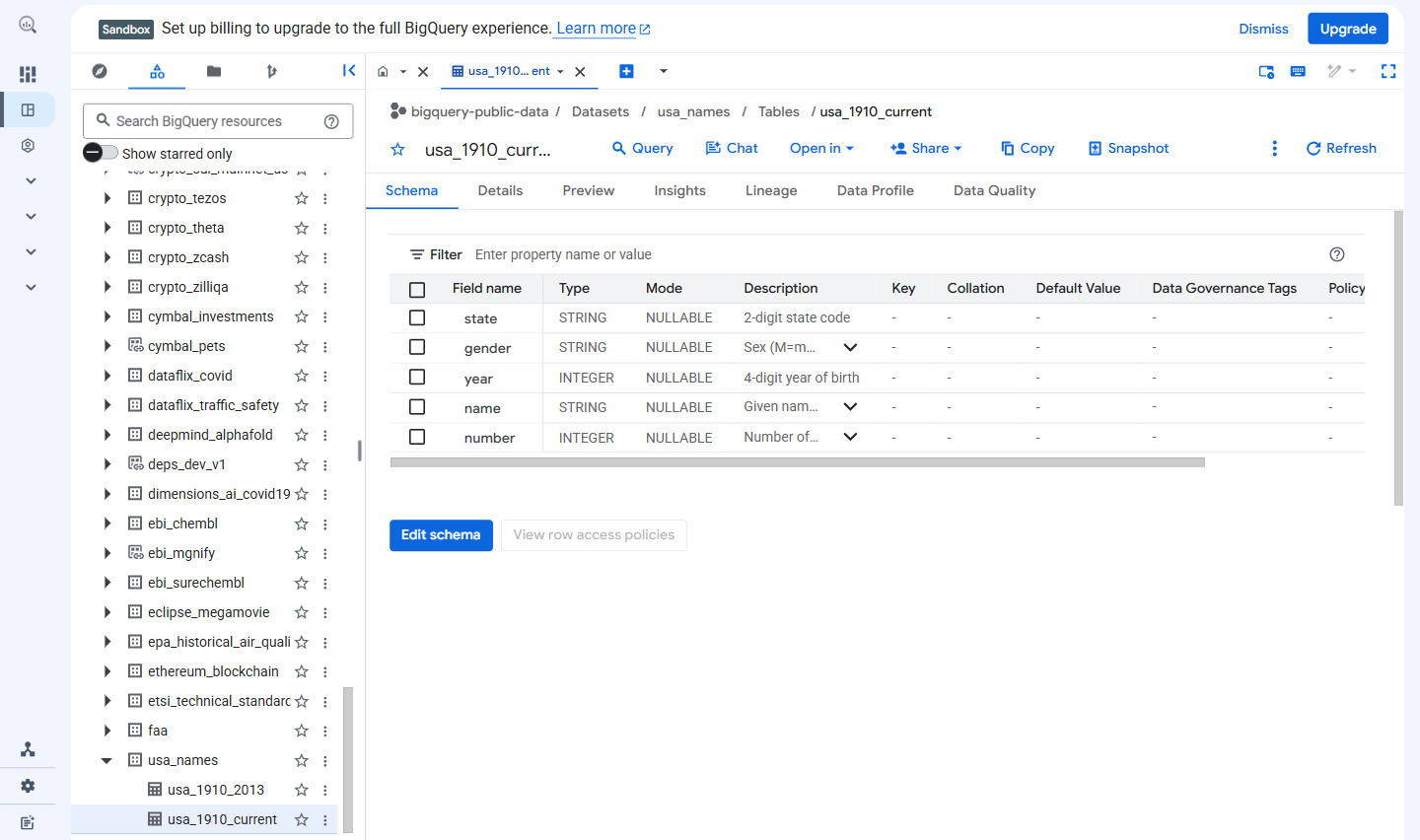This screenshot has height=840, width=1420.
Task: Open BigQuery Studio sidebar icon
Action: click(x=28, y=109)
